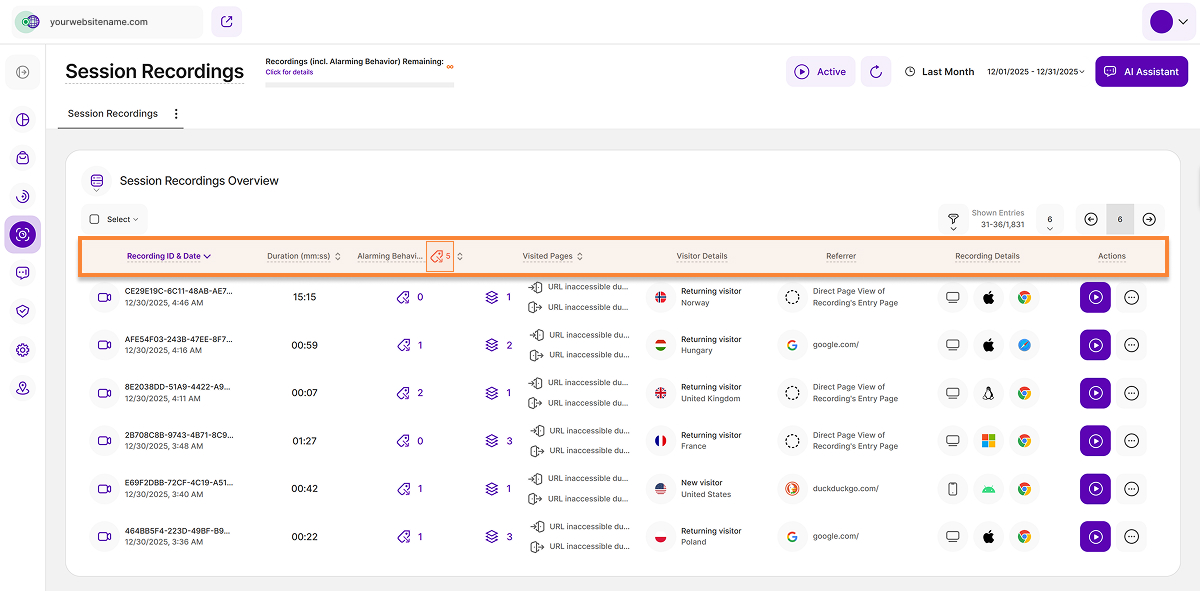Open more actions for recording AFE54F03
The width and height of the screenshot is (1200, 591).
point(1132,345)
